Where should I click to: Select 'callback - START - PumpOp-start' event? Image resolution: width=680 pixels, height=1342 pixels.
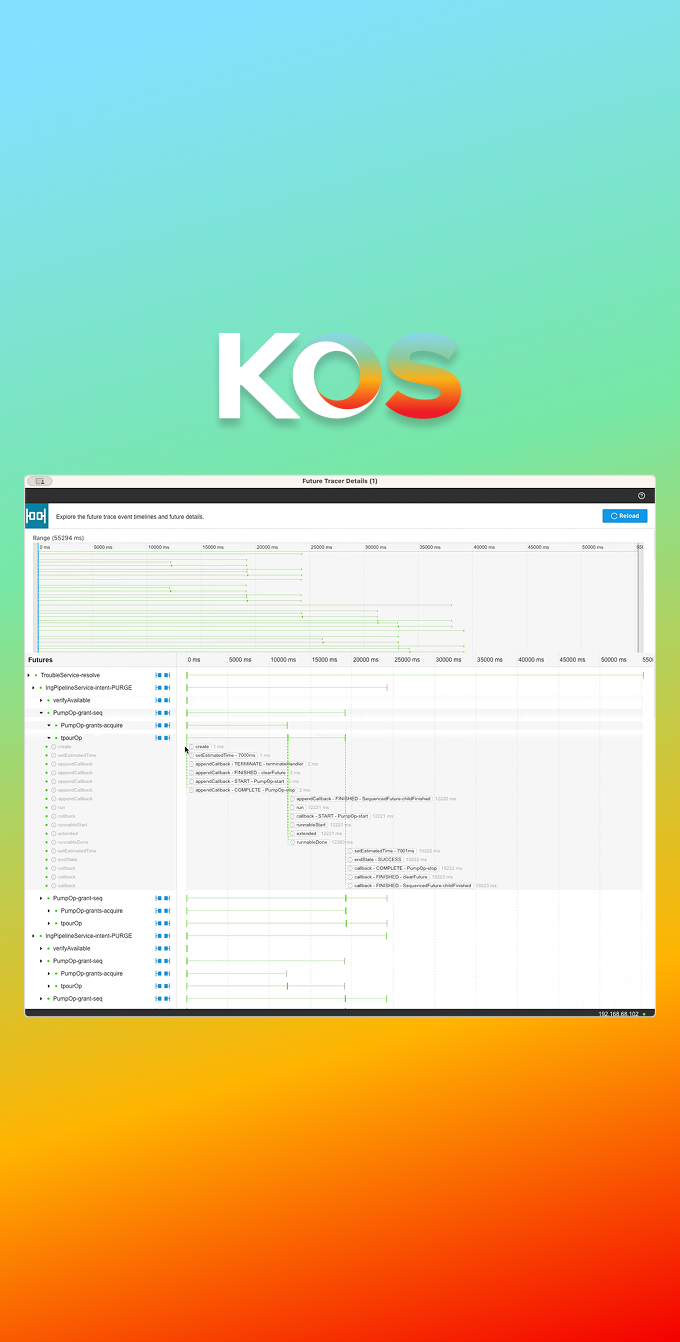click(x=332, y=816)
